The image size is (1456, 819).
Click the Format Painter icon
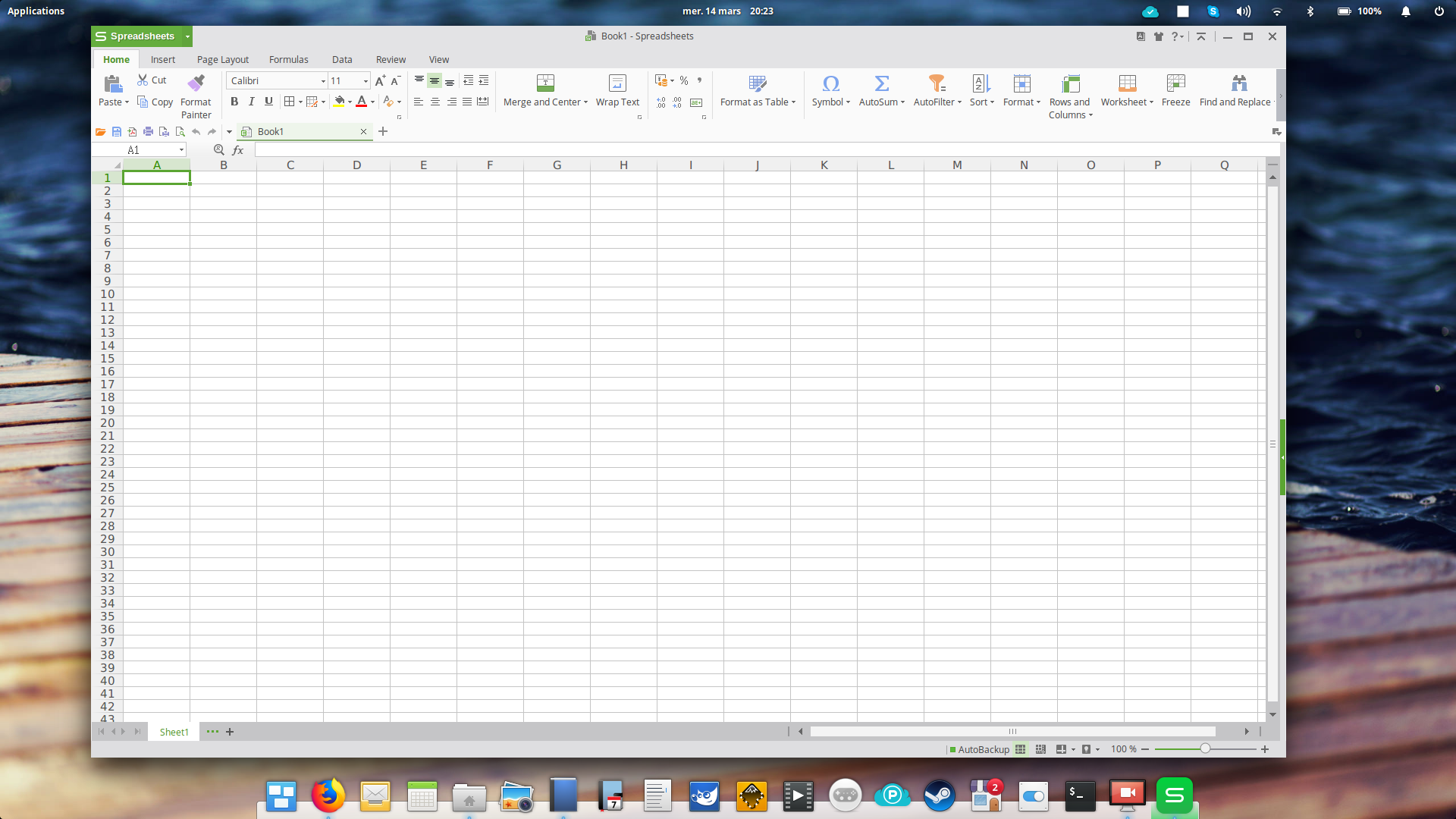coord(196,83)
